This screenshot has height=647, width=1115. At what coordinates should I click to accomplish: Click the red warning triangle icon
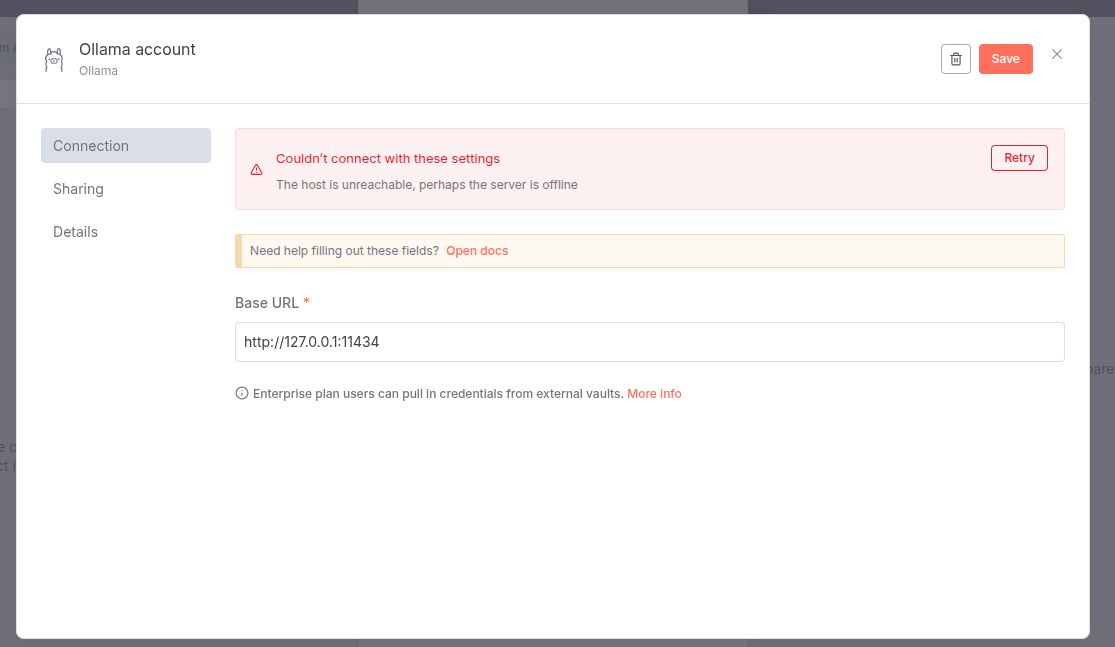click(257, 170)
